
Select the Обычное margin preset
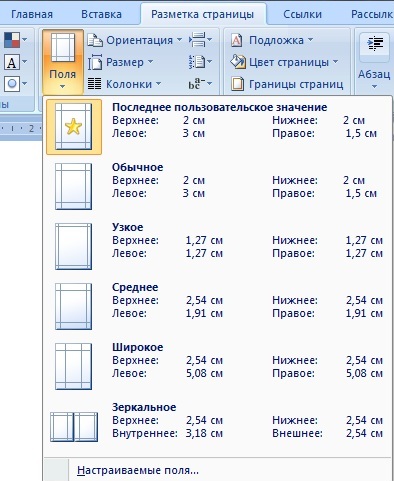coord(218,186)
